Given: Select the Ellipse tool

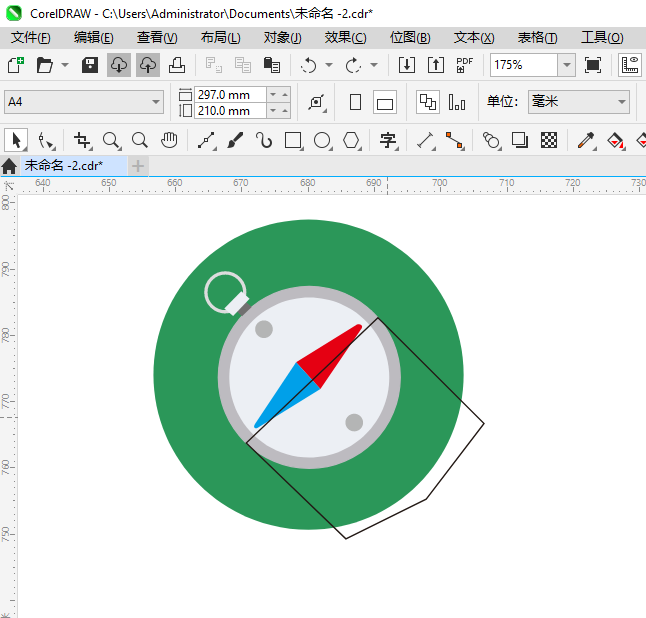Looking at the screenshot, I should pos(322,140).
